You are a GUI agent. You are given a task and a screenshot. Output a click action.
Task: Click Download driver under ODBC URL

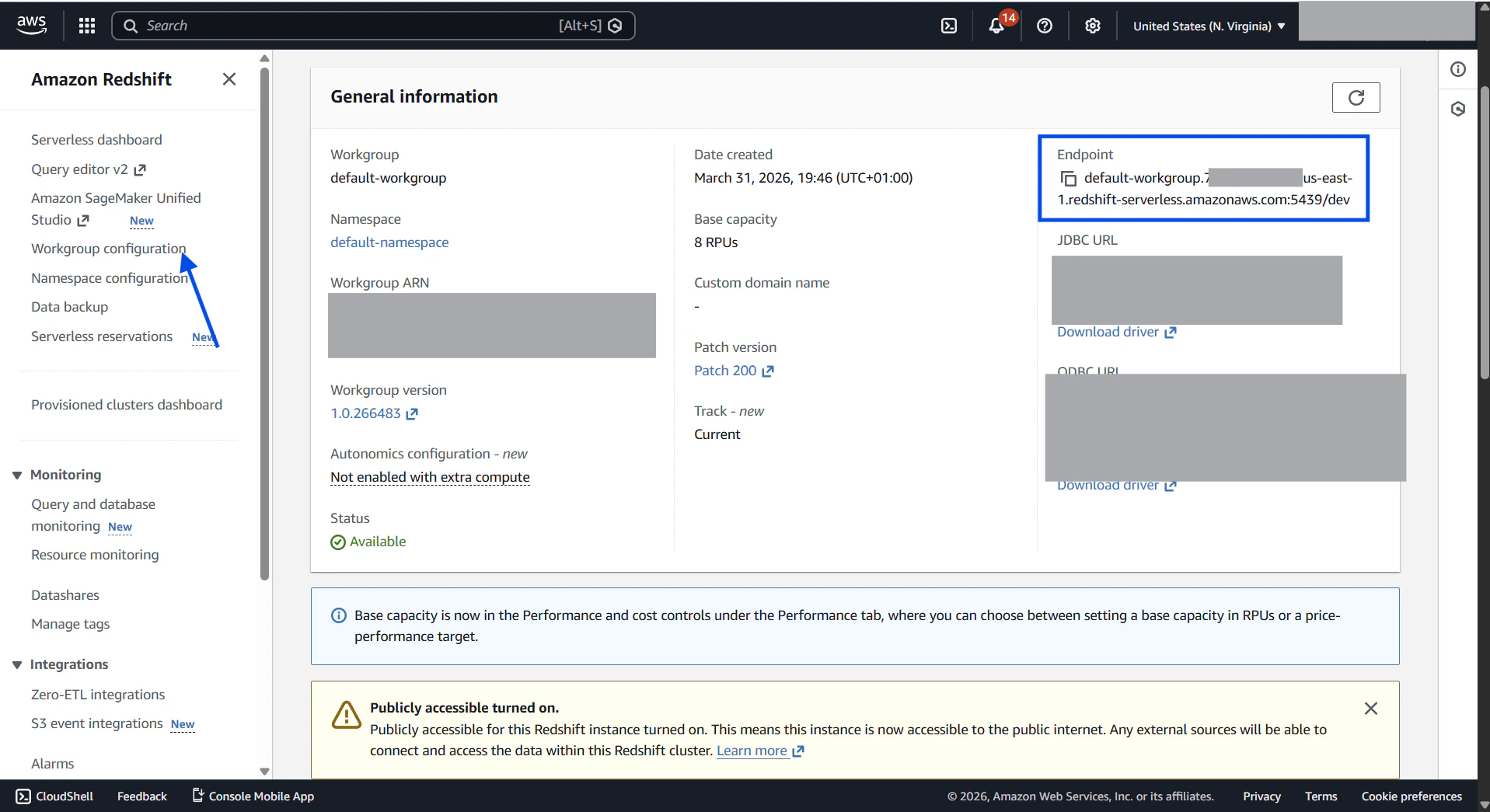[1116, 486]
